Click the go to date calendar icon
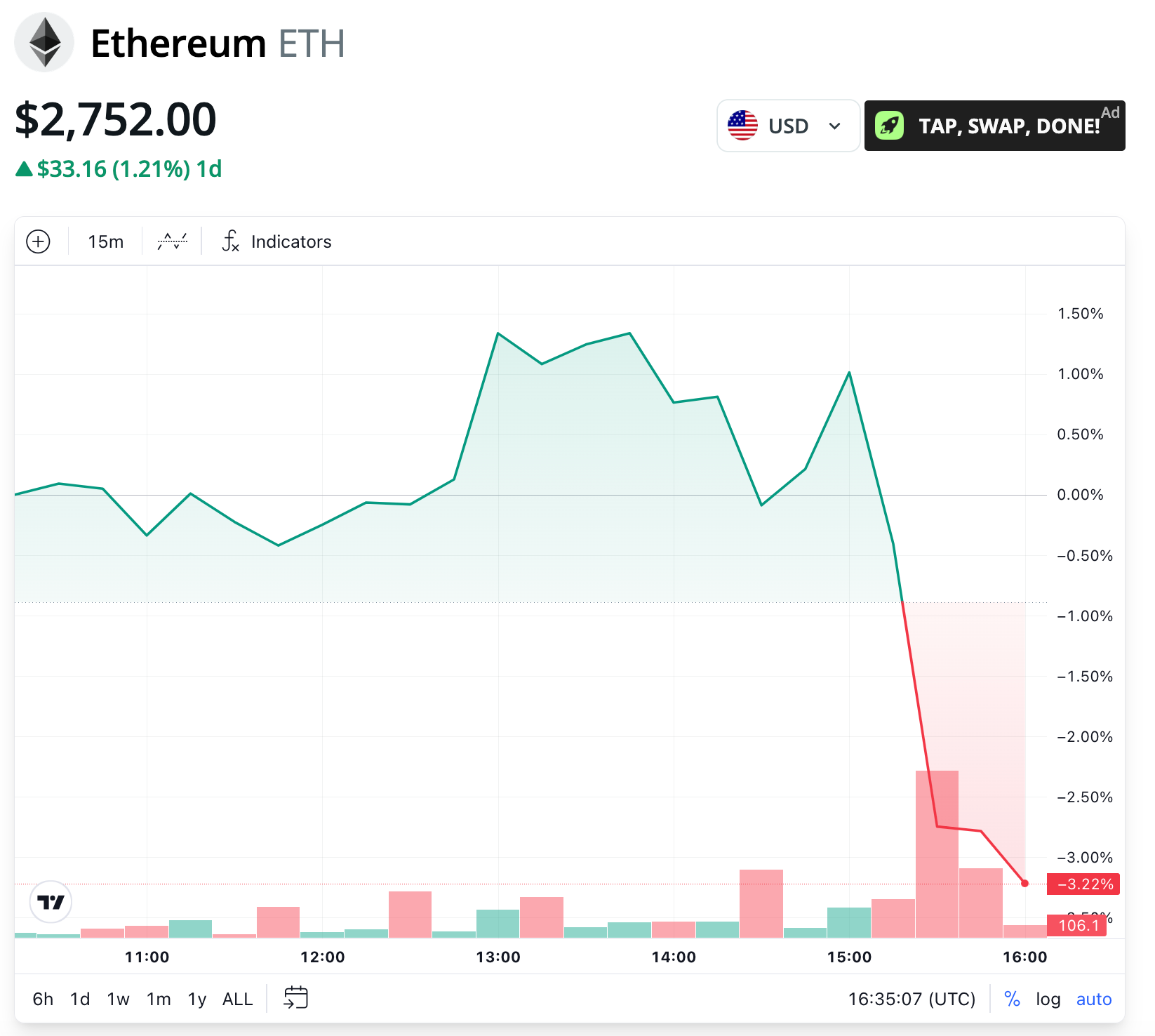This screenshot has width=1155, height=1036. point(295,997)
